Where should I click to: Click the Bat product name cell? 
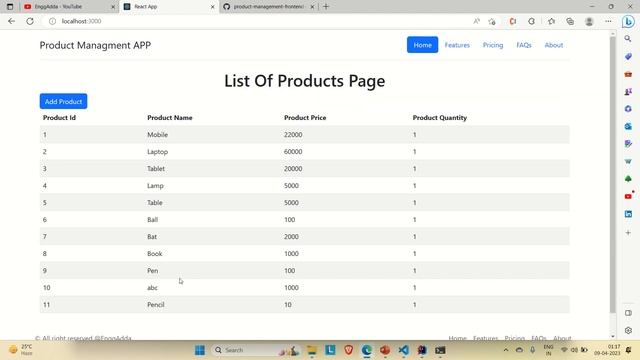[x=152, y=237]
